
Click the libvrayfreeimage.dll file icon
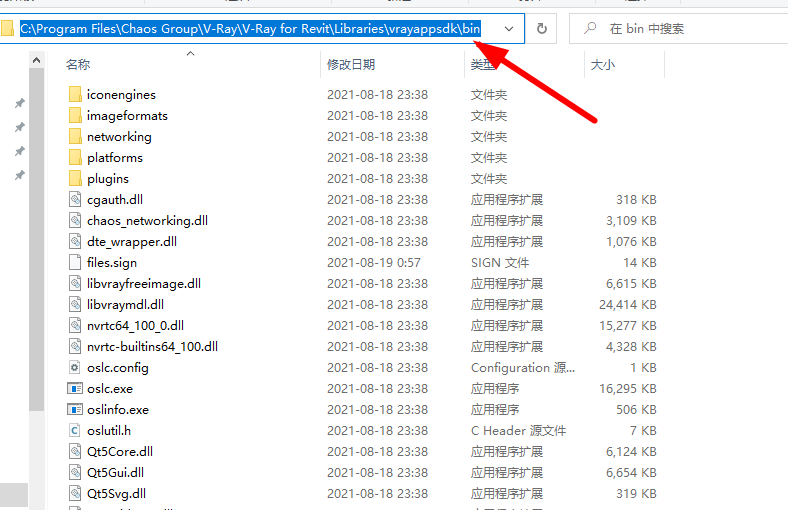pyautogui.click(x=75, y=284)
